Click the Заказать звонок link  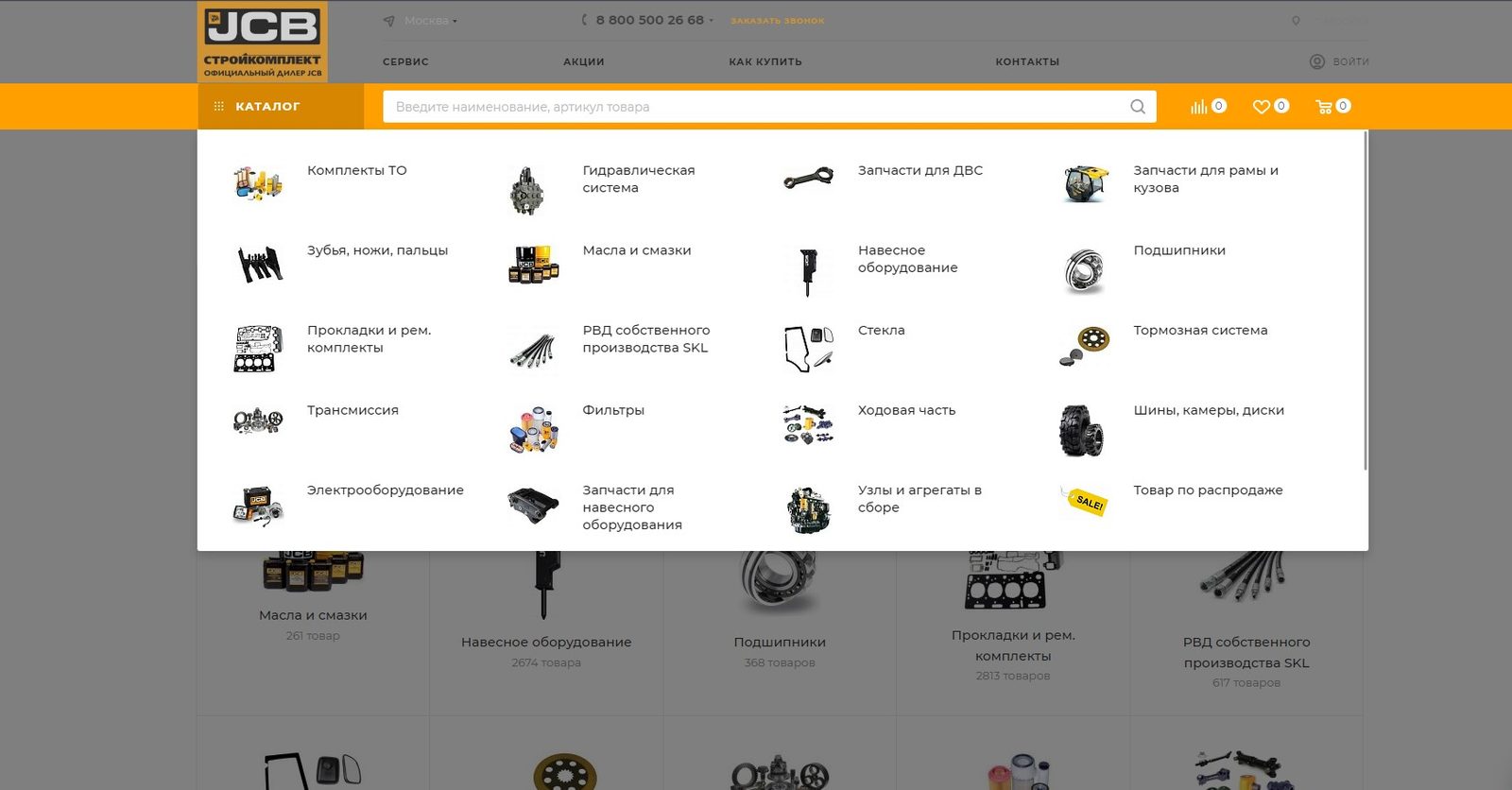pyautogui.click(x=777, y=21)
